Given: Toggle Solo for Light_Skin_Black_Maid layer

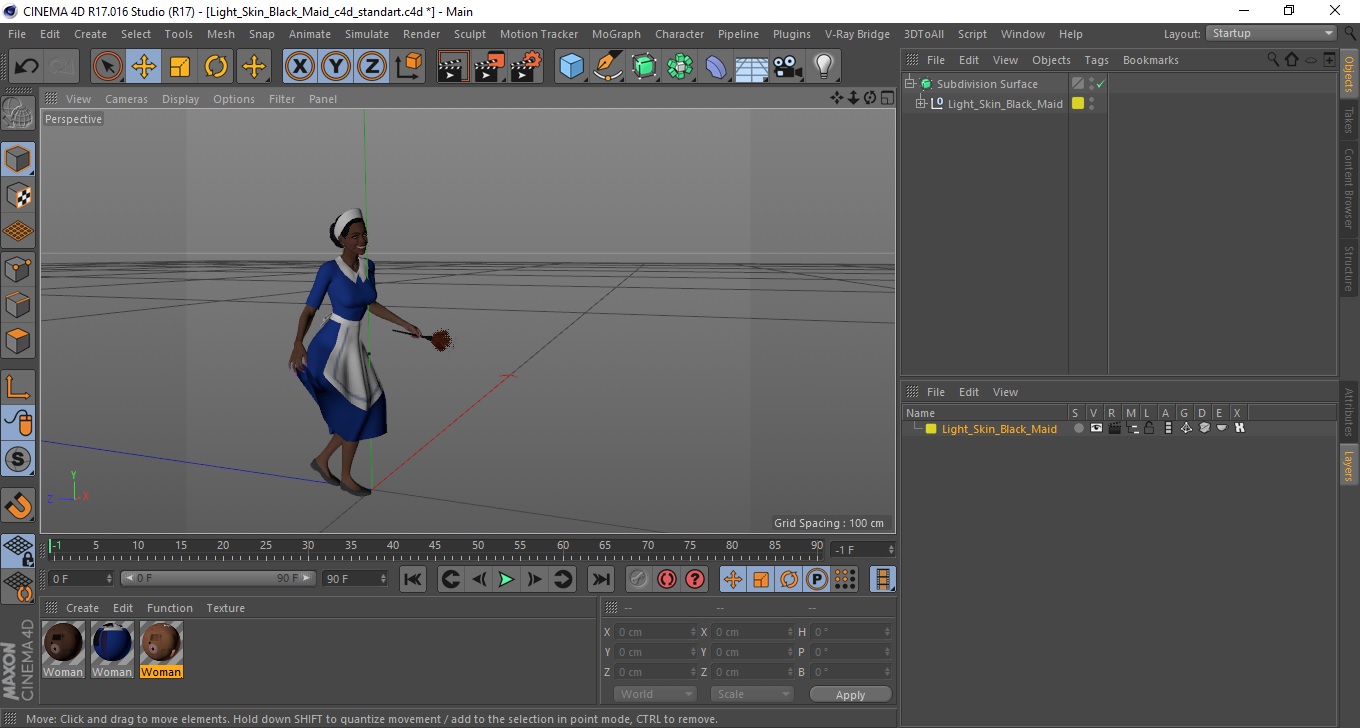Looking at the screenshot, I should coord(1078,429).
